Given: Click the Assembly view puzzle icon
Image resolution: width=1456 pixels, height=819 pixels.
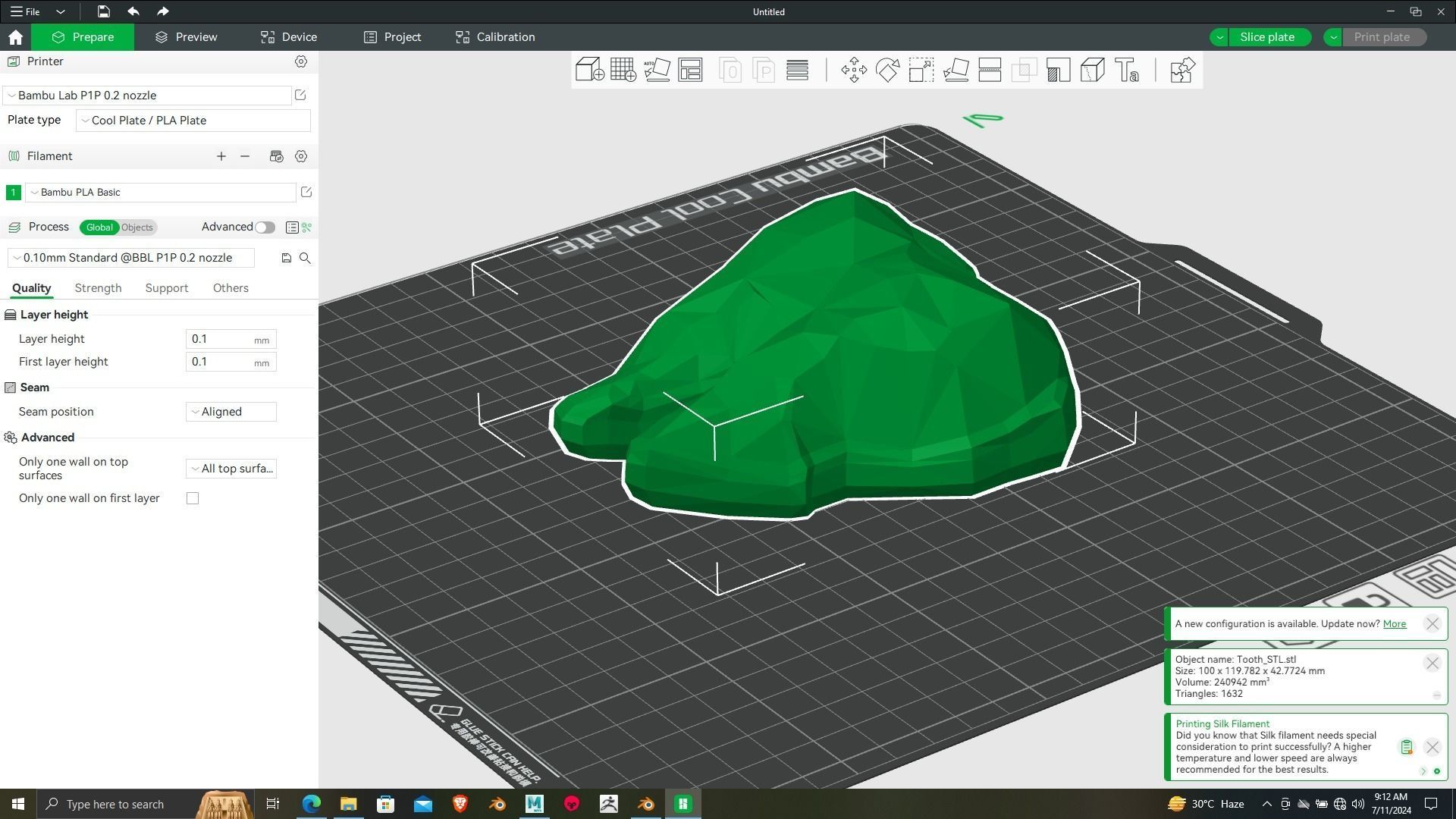Looking at the screenshot, I should click(1182, 70).
